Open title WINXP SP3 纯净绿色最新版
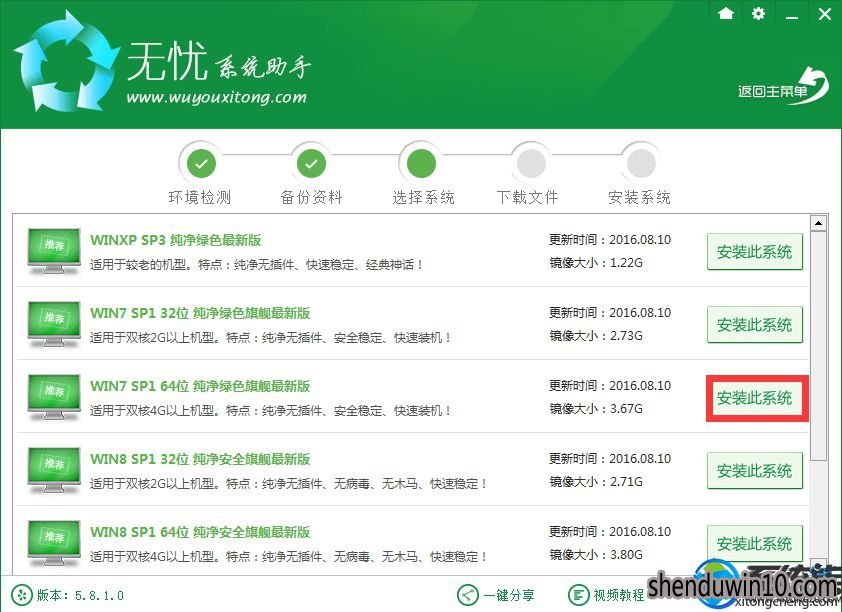 pos(176,240)
